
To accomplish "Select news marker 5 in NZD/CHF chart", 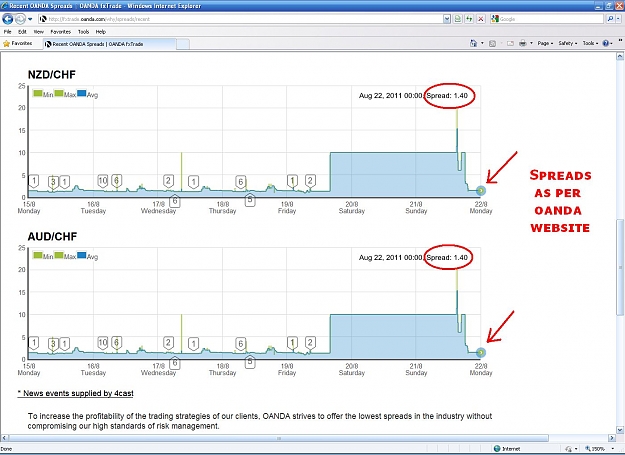I will 250,200.
